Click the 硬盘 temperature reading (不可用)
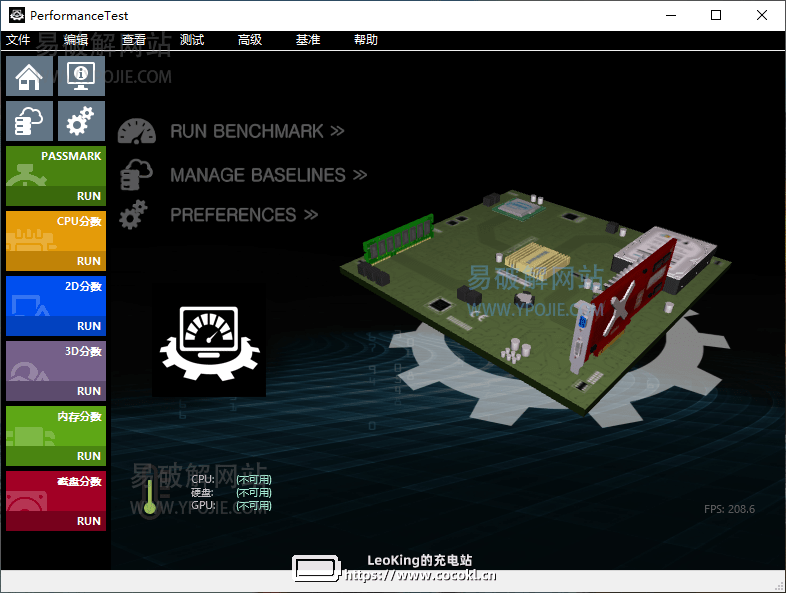 click(x=254, y=493)
